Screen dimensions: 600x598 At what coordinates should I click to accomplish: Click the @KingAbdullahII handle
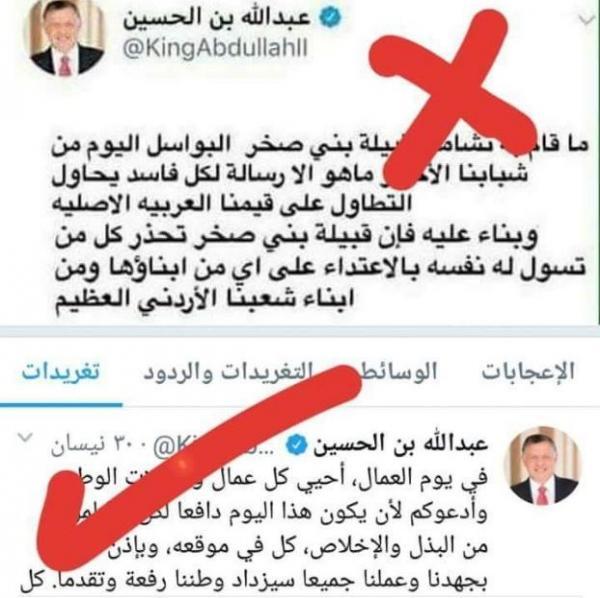click(215, 49)
